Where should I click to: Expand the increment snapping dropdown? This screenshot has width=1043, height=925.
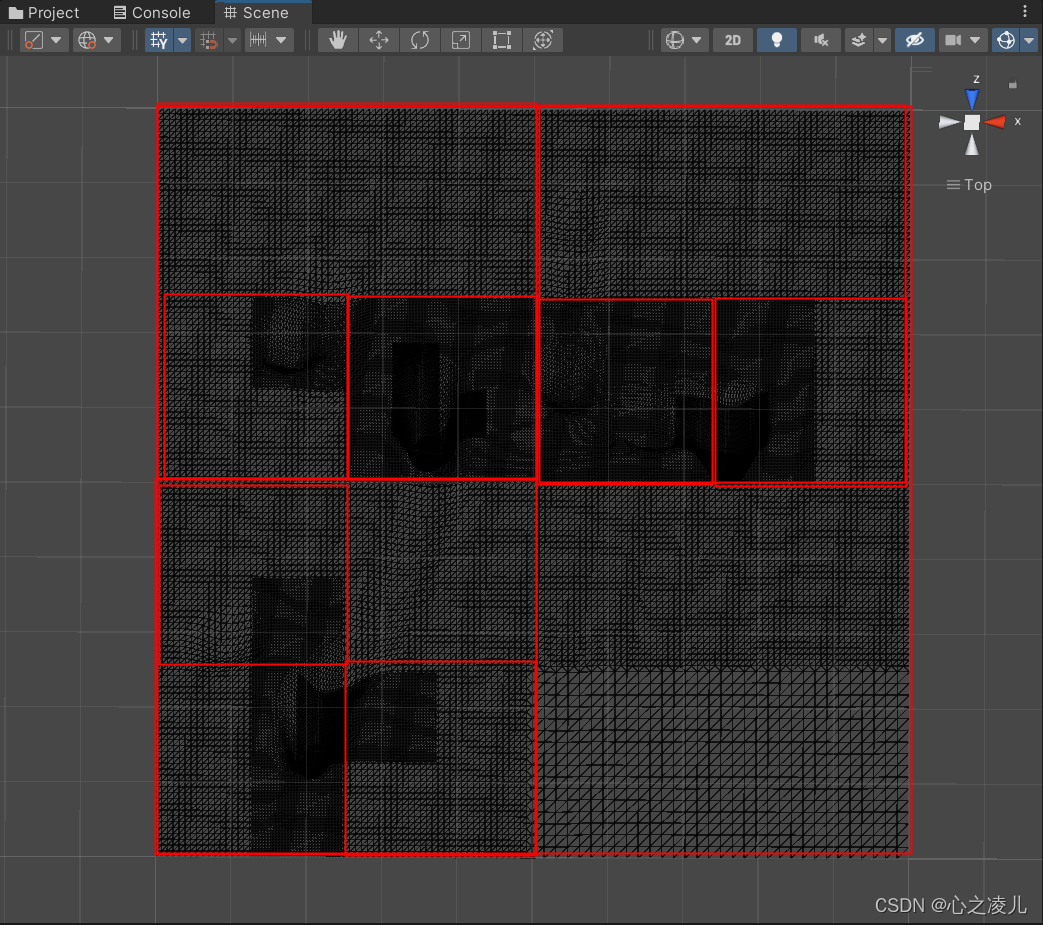pyautogui.click(x=281, y=41)
